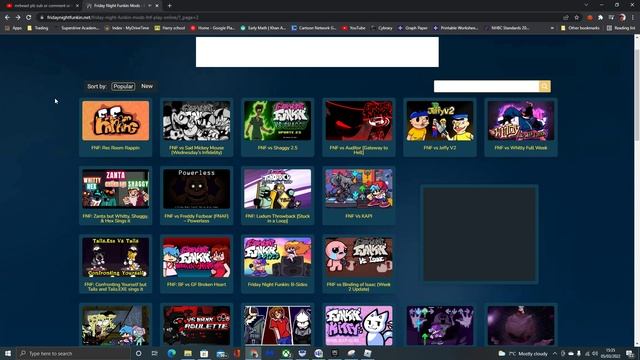This screenshot has height=360, width=640.
Task: Click the FNF vs Binding of Isaac link
Action: pos(359,287)
